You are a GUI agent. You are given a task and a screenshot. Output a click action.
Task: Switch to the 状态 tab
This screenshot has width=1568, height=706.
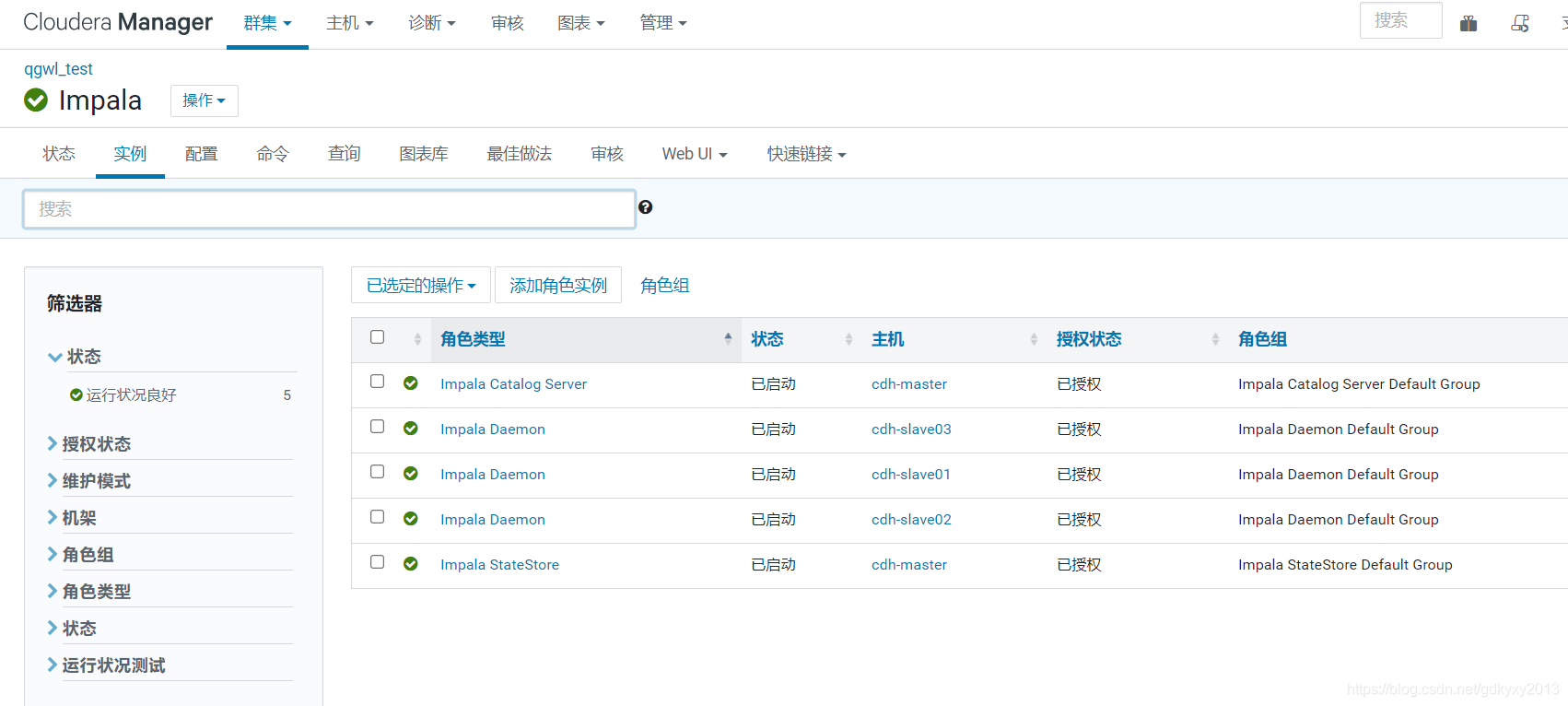pos(59,154)
